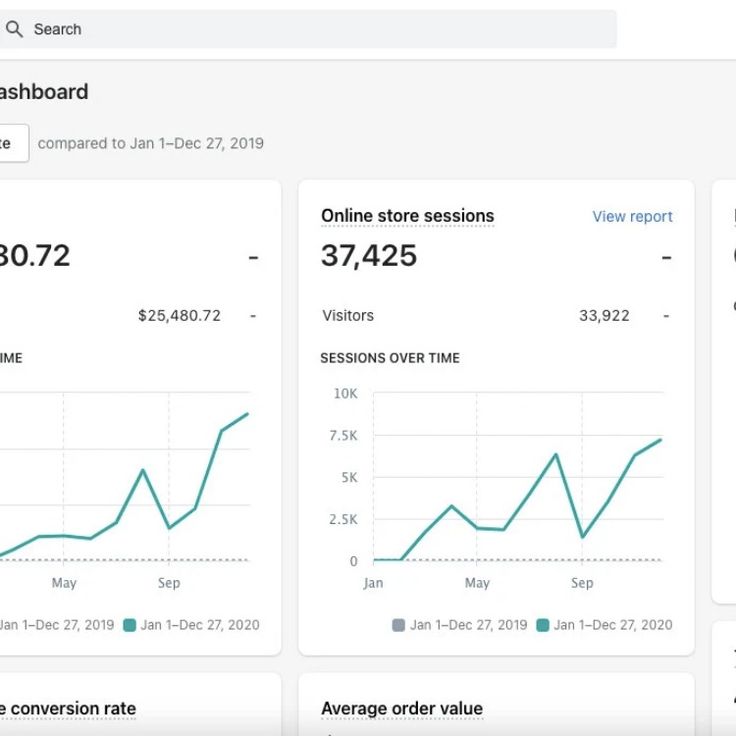Click the Dashboard page heading
This screenshot has height=736, width=736.
44,92
